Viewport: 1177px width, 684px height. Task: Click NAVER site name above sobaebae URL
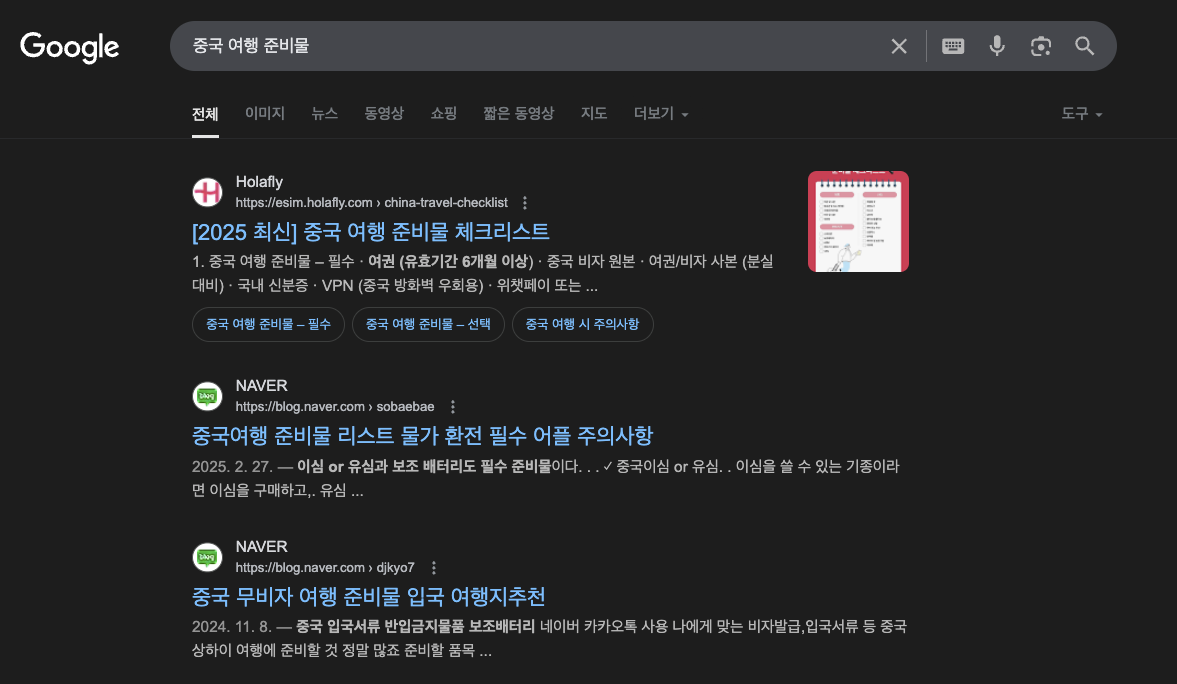tap(261, 386)
